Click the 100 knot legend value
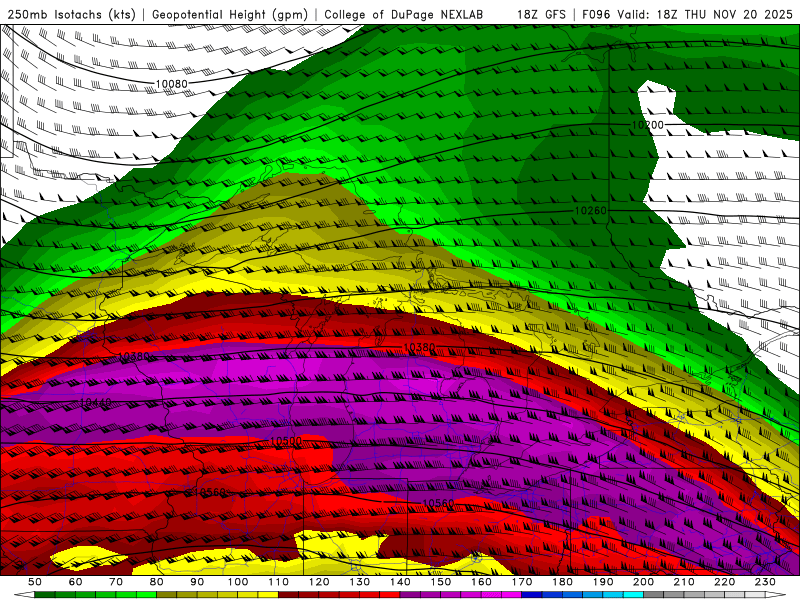 coord(238,582)
